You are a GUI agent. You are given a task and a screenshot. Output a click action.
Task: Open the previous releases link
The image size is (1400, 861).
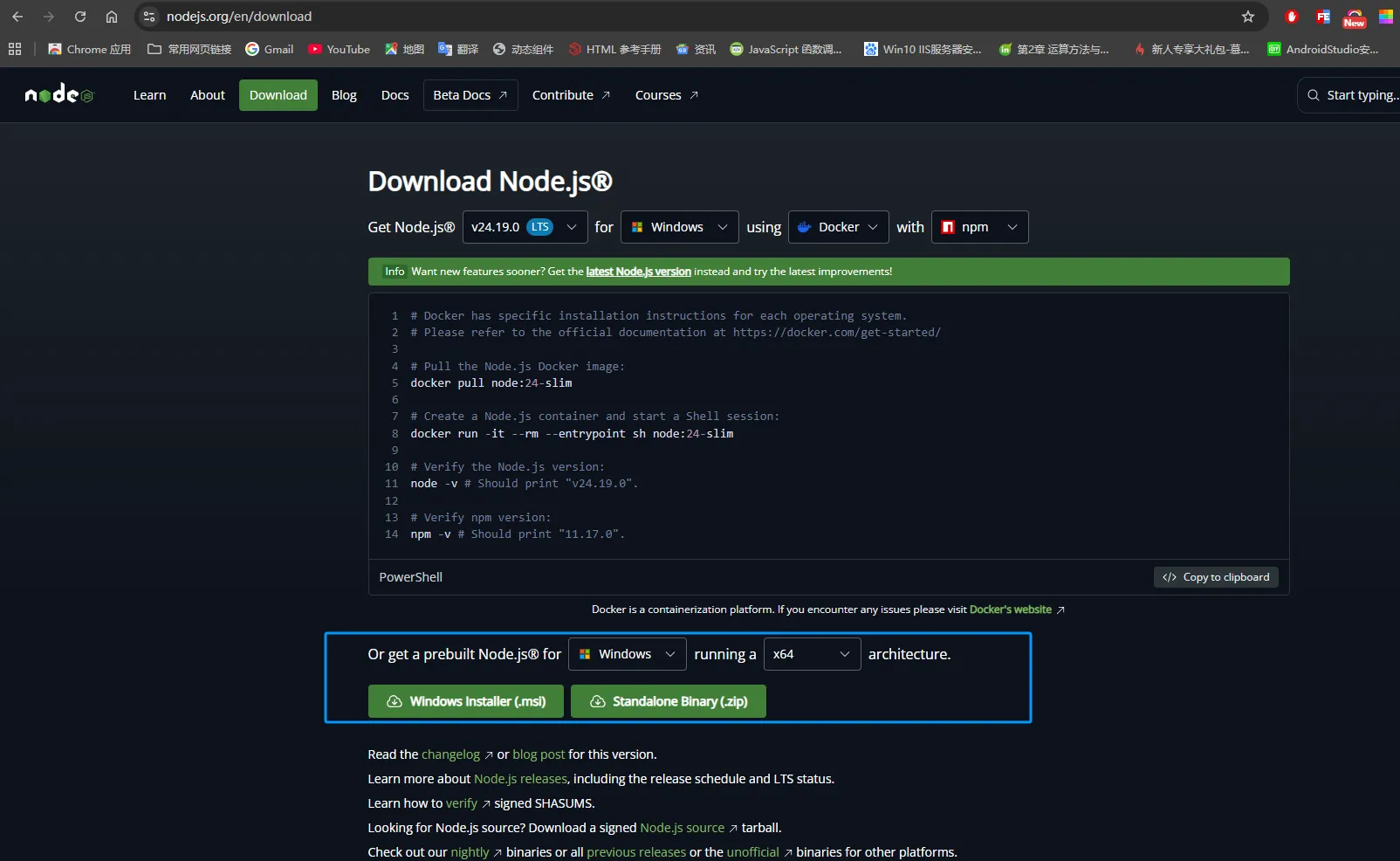click(636, 852)
